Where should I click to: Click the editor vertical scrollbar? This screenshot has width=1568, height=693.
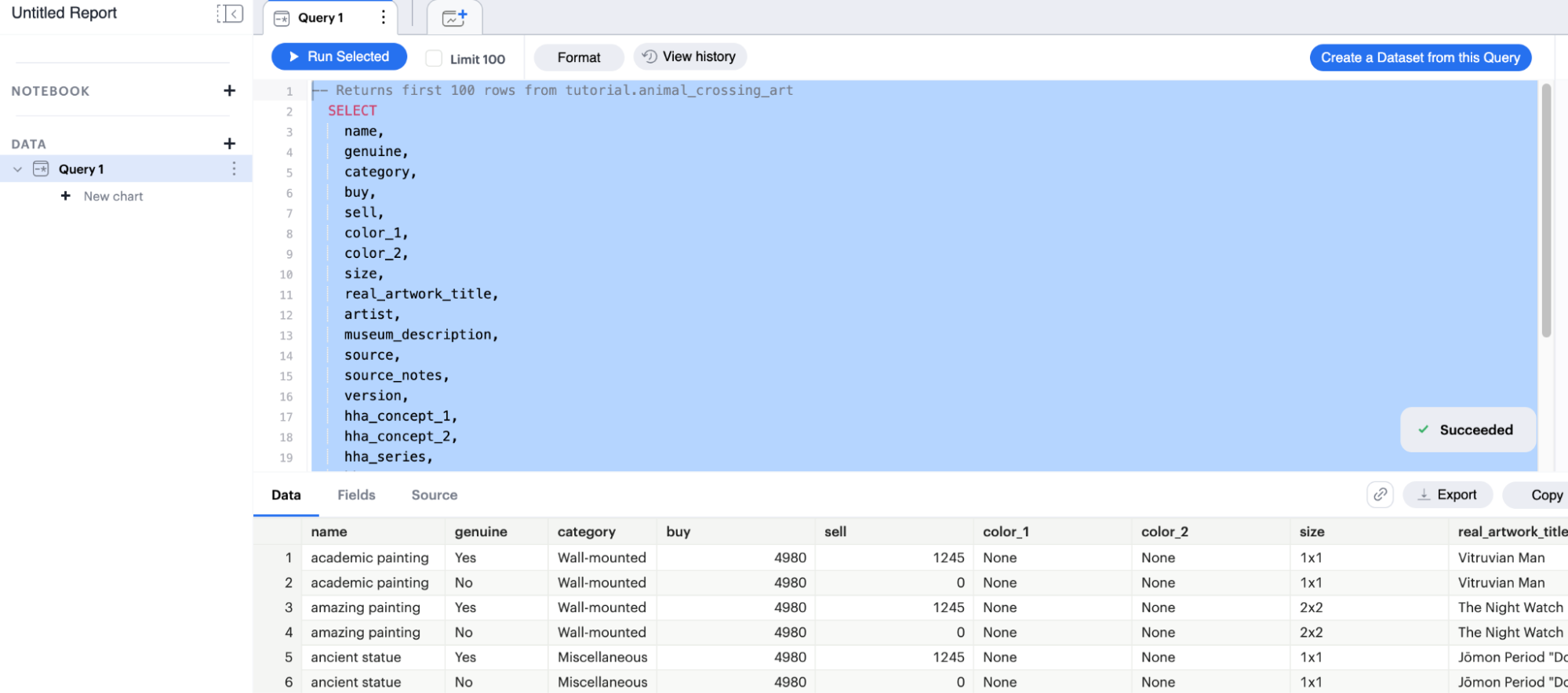(x=1546, y=212)
